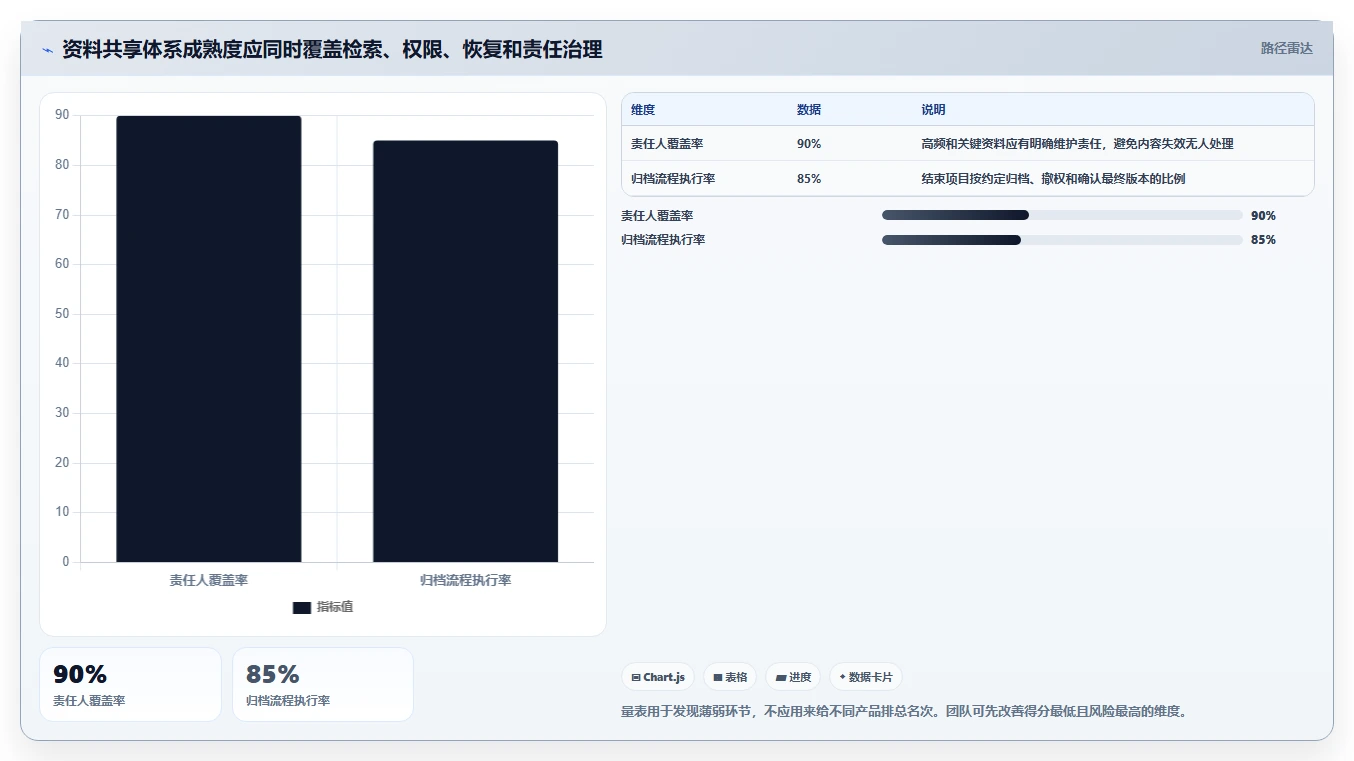Viewport: 1354px width, 761px height.
Task: Click the 数据 column header
Action: click(809, 110)
